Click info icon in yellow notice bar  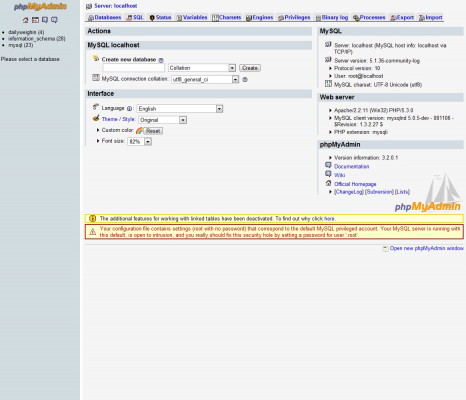[93, 219]
